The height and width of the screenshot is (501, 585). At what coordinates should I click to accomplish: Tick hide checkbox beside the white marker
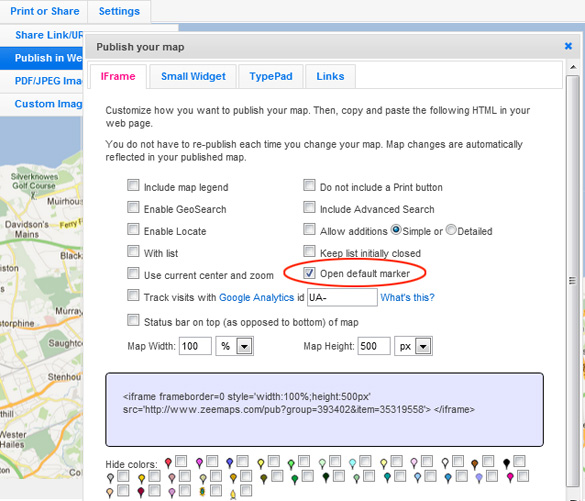[x=458, y=461]
